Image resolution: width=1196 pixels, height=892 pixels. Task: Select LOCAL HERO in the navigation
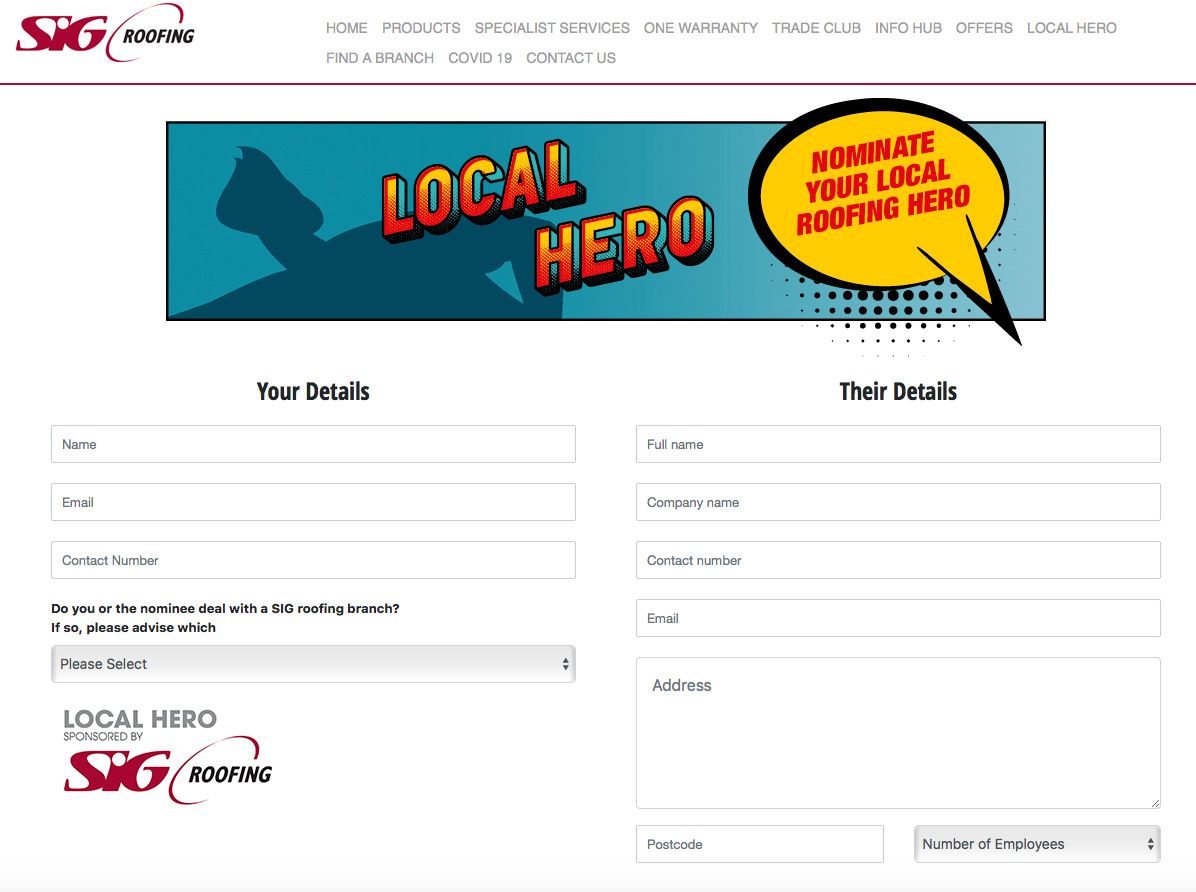pyautogui.click(x=1072, y=28)
